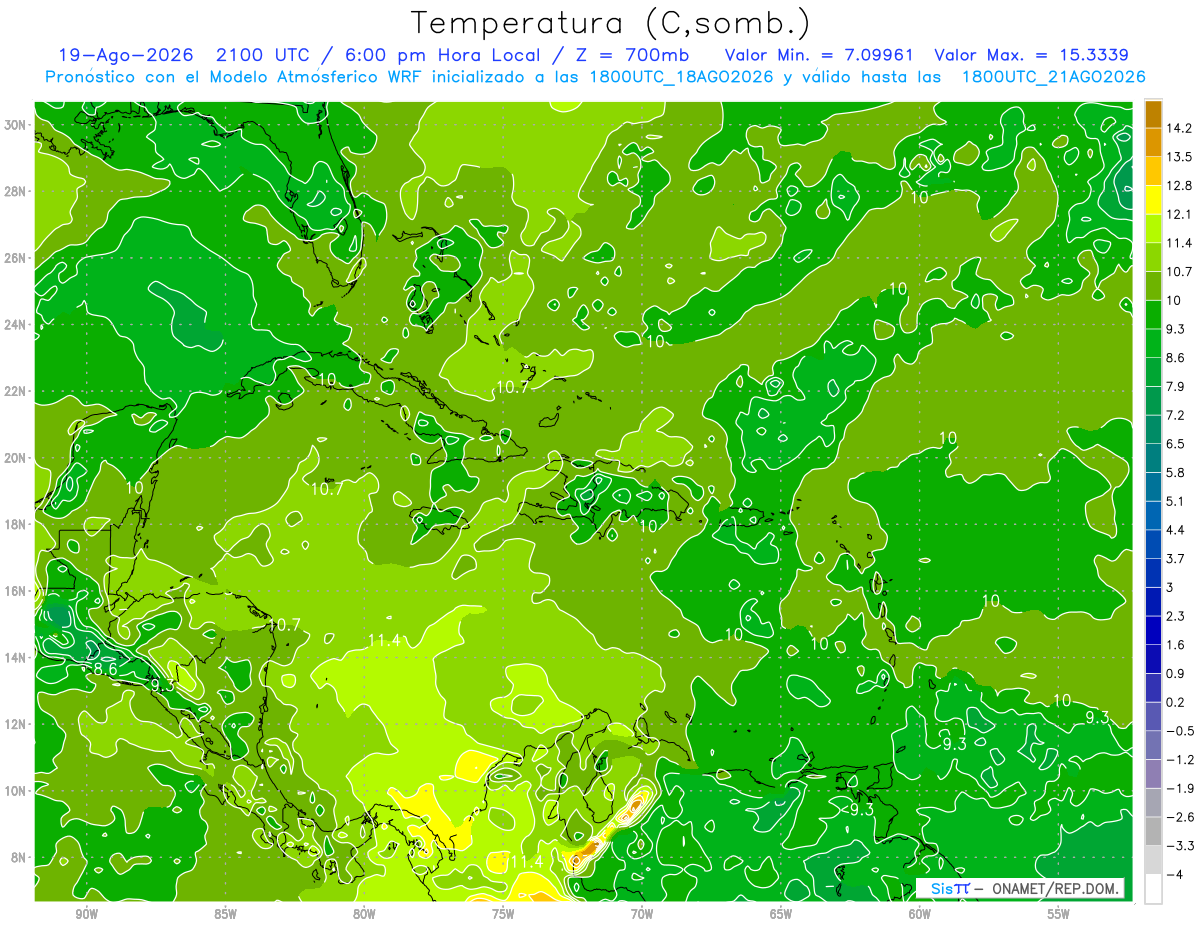Click the colorbar label "14.2"
This screenshot has height=927, width=1200.
point(1178,128)
